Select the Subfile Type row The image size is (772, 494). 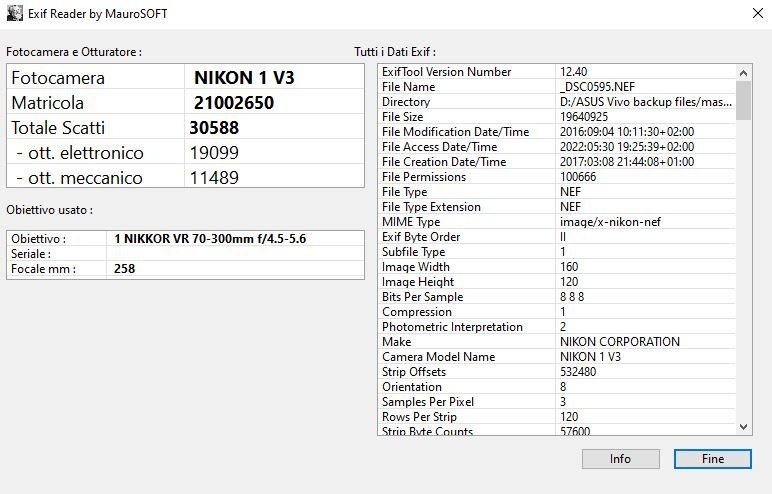coord(558,252)
